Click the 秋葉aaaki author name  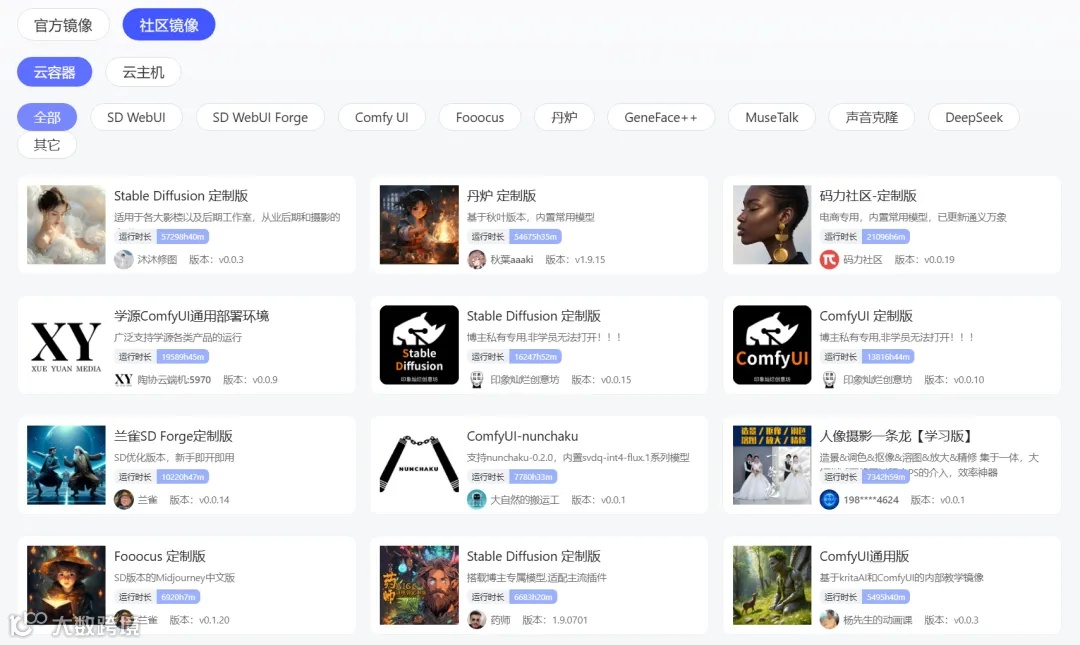(x=512, y=259)
